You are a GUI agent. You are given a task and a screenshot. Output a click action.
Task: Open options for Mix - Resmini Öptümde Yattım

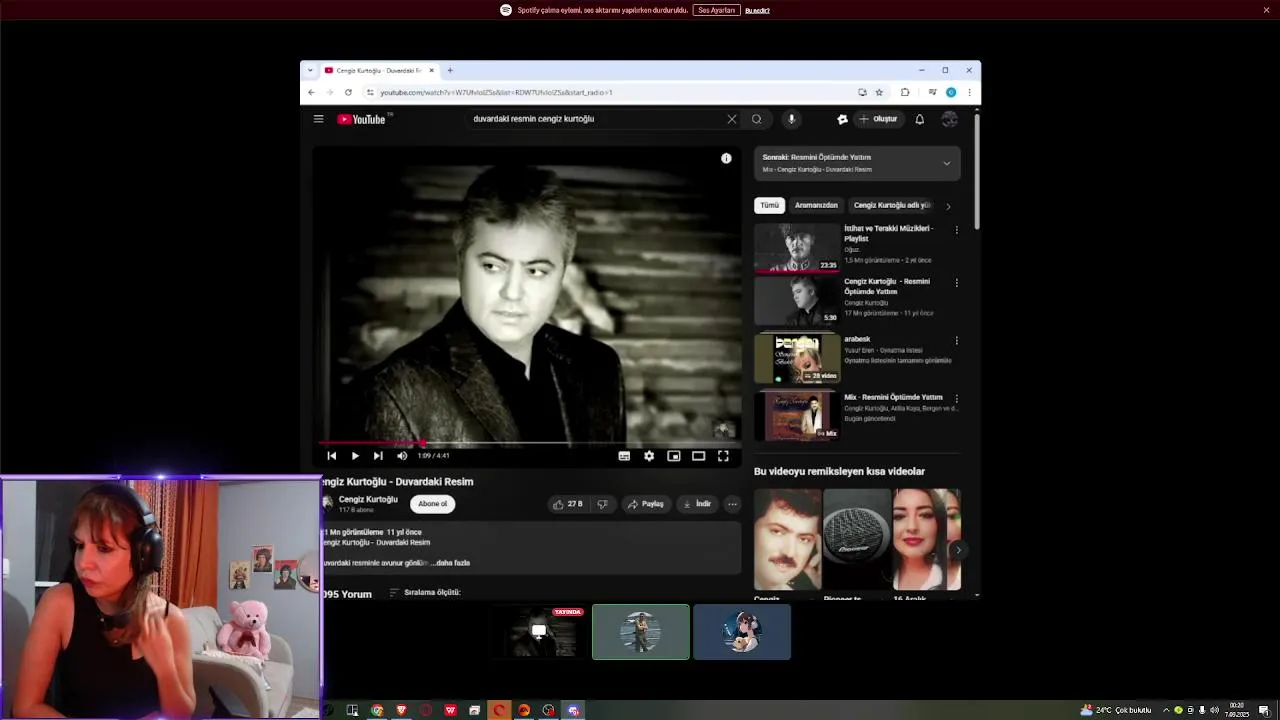click(x=956, y=398)
